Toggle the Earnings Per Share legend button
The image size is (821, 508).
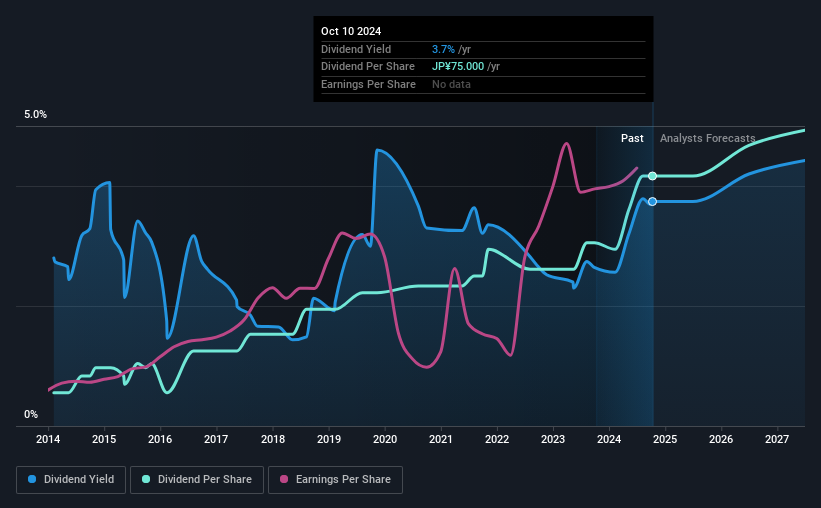(335, 480)
